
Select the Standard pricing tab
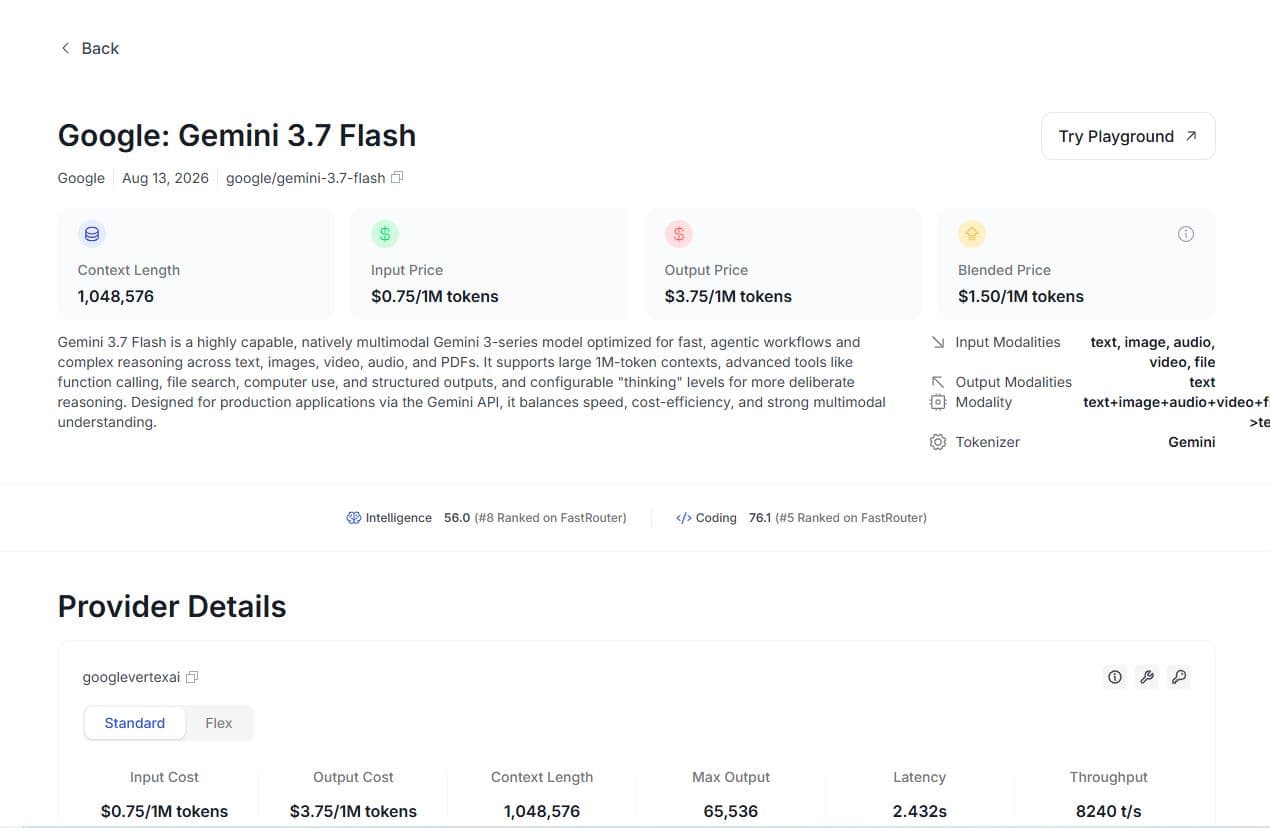tap(135, 723)
